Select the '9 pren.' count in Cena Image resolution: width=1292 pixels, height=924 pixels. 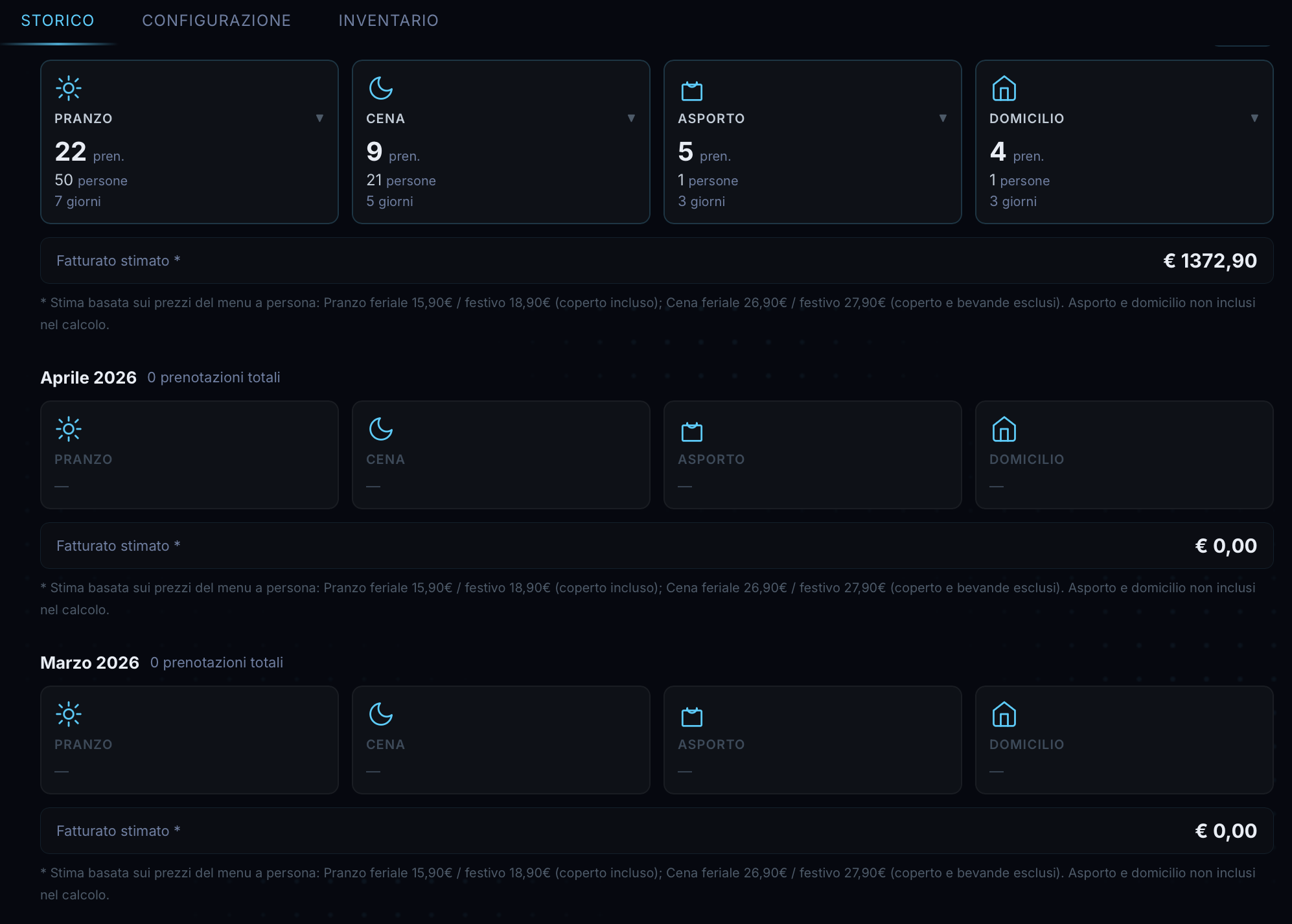(393, 152)
